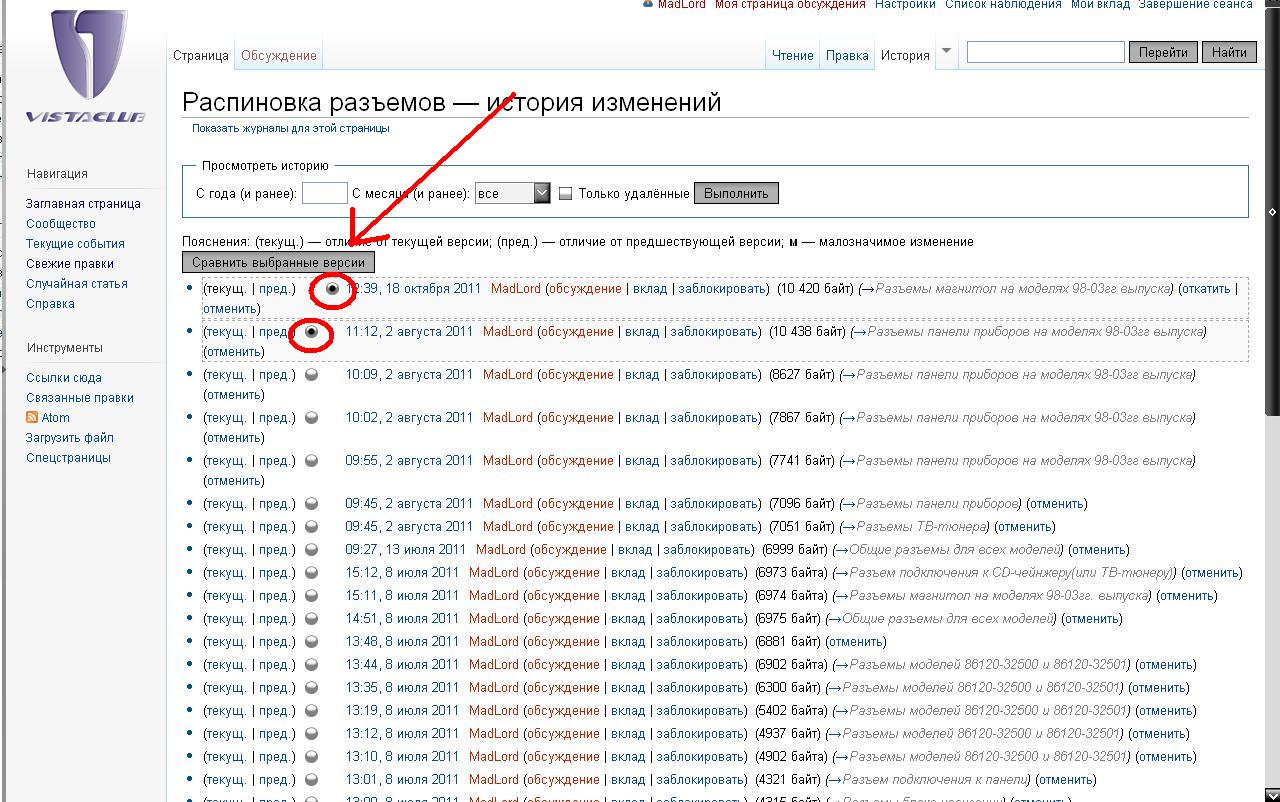
Task: Select radio button for 13:48, 8 июля 2011 revision
Action: pos(311,642)
